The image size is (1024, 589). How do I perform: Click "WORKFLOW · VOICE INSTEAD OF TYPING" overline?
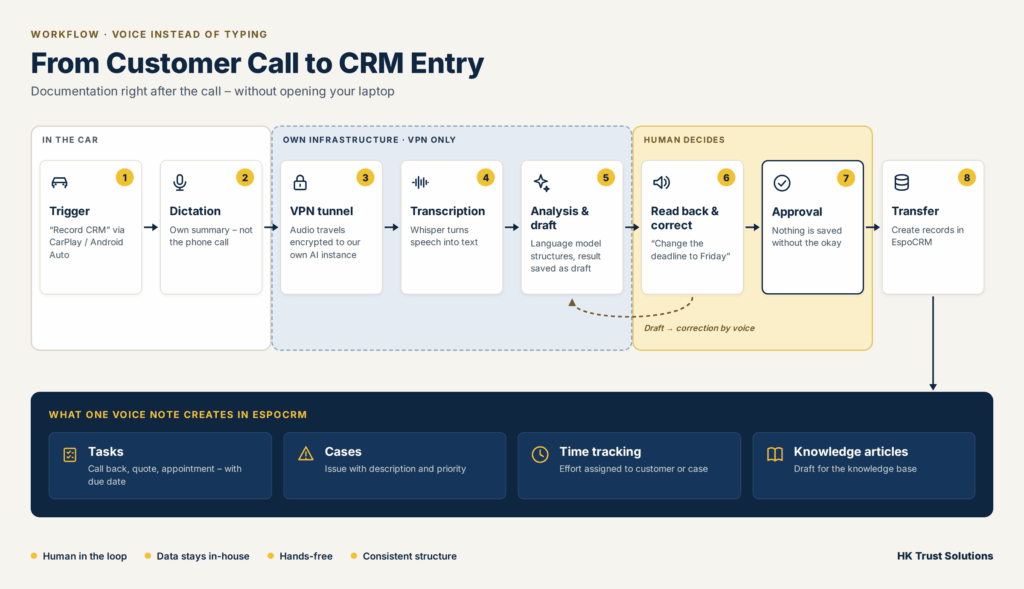point(149,34)
